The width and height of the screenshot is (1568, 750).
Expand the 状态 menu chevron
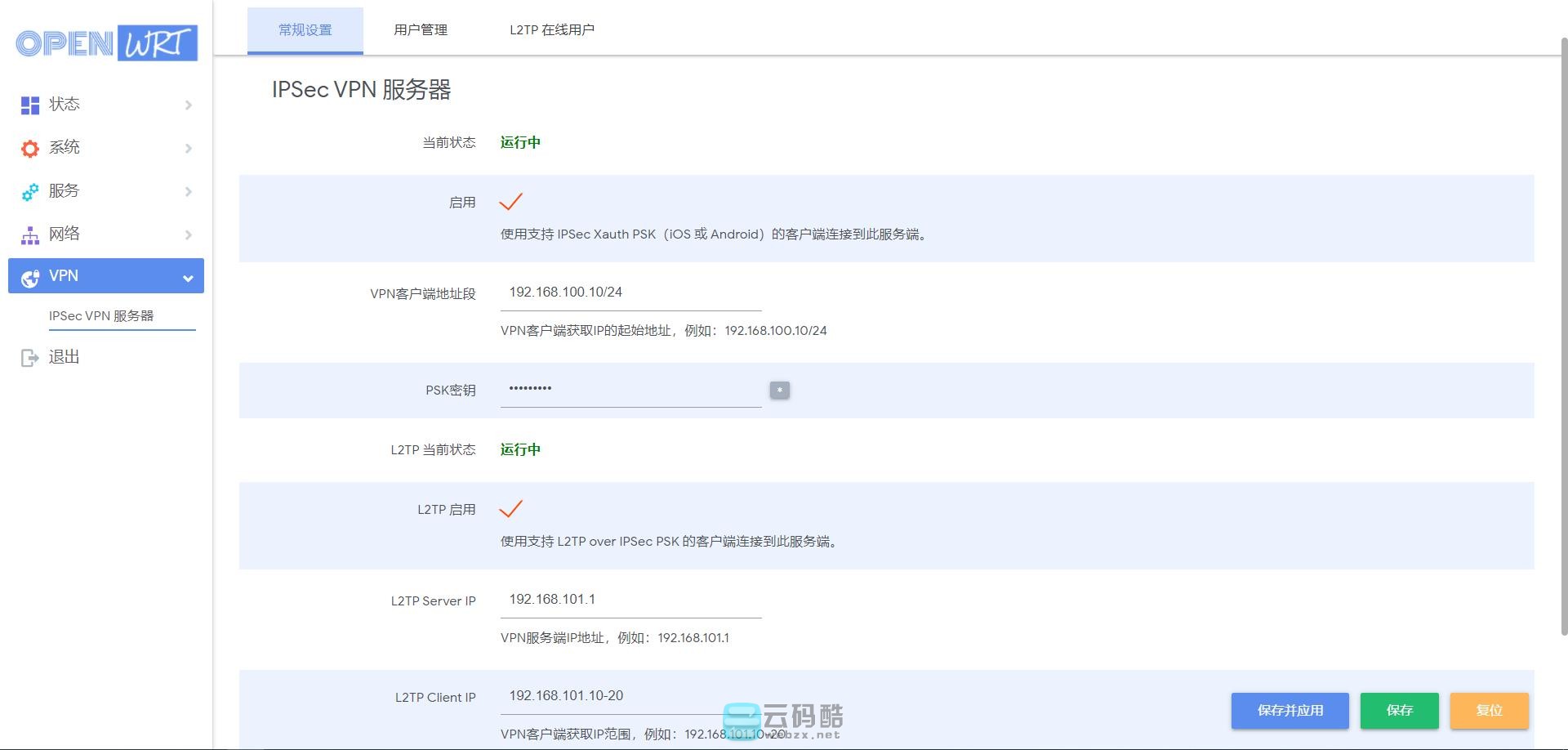point(189,105)
